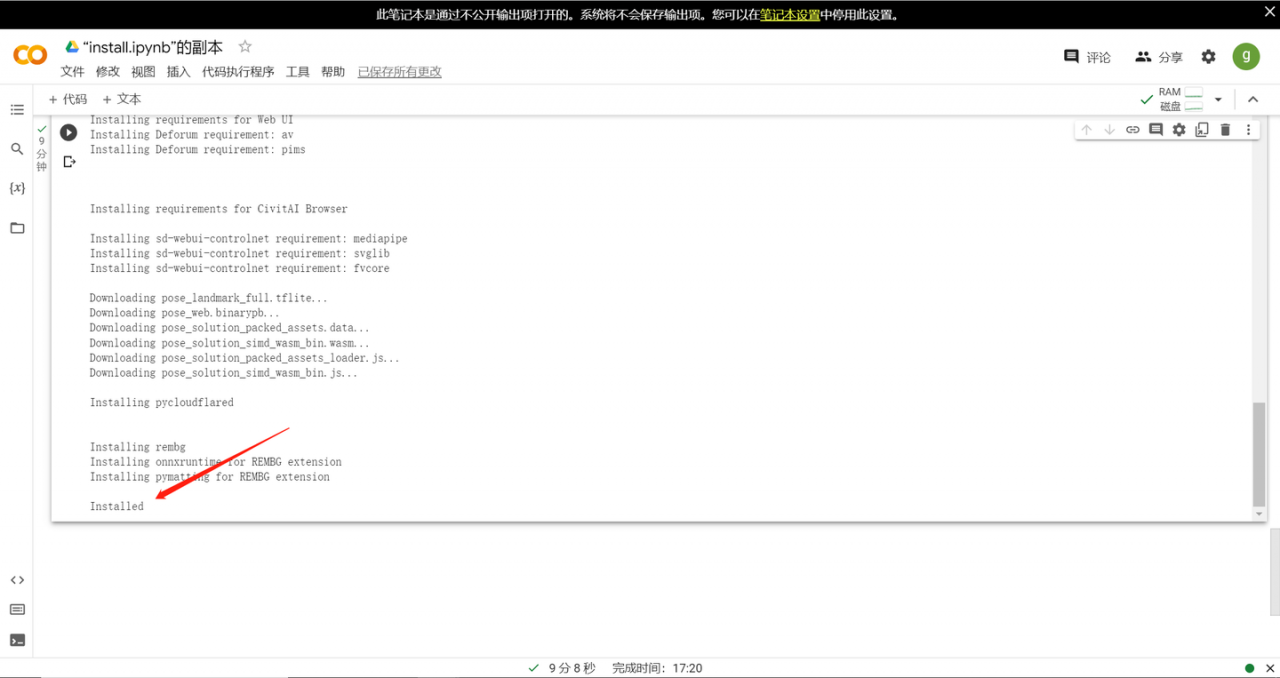Click the controlnet "requirement: svglib" line
Screen dimensions: 1280x678
point(240,254)
